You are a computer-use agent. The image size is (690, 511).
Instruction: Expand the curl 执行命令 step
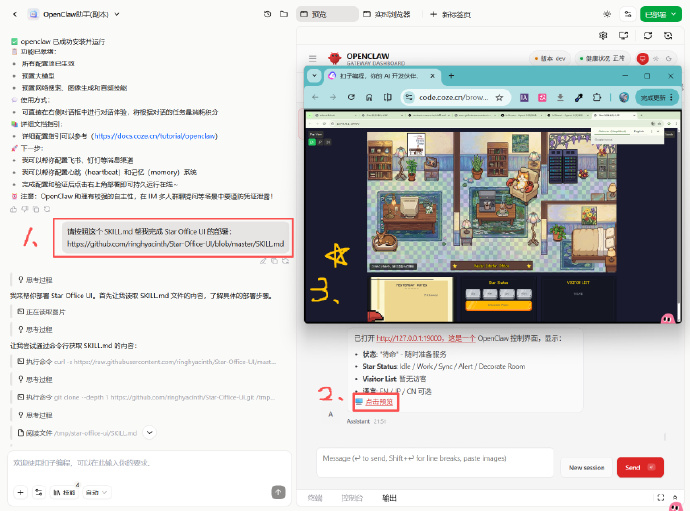(x=147, y=362)
